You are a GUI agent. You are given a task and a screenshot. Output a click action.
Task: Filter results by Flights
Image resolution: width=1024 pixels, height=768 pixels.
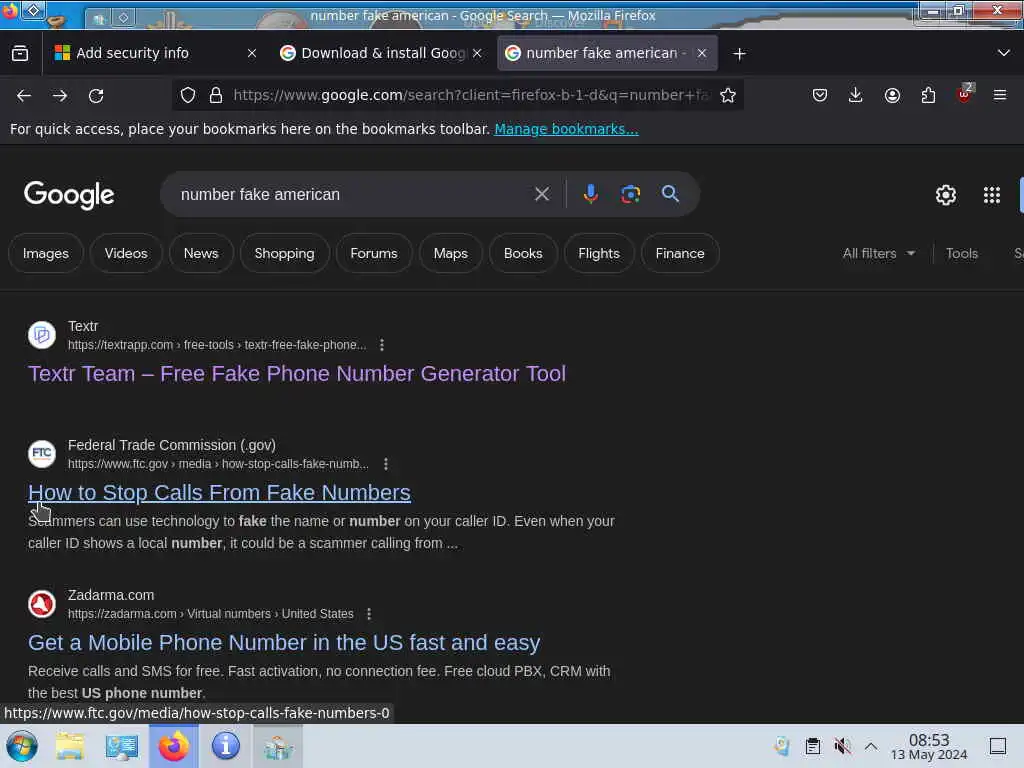pos(599,253)
